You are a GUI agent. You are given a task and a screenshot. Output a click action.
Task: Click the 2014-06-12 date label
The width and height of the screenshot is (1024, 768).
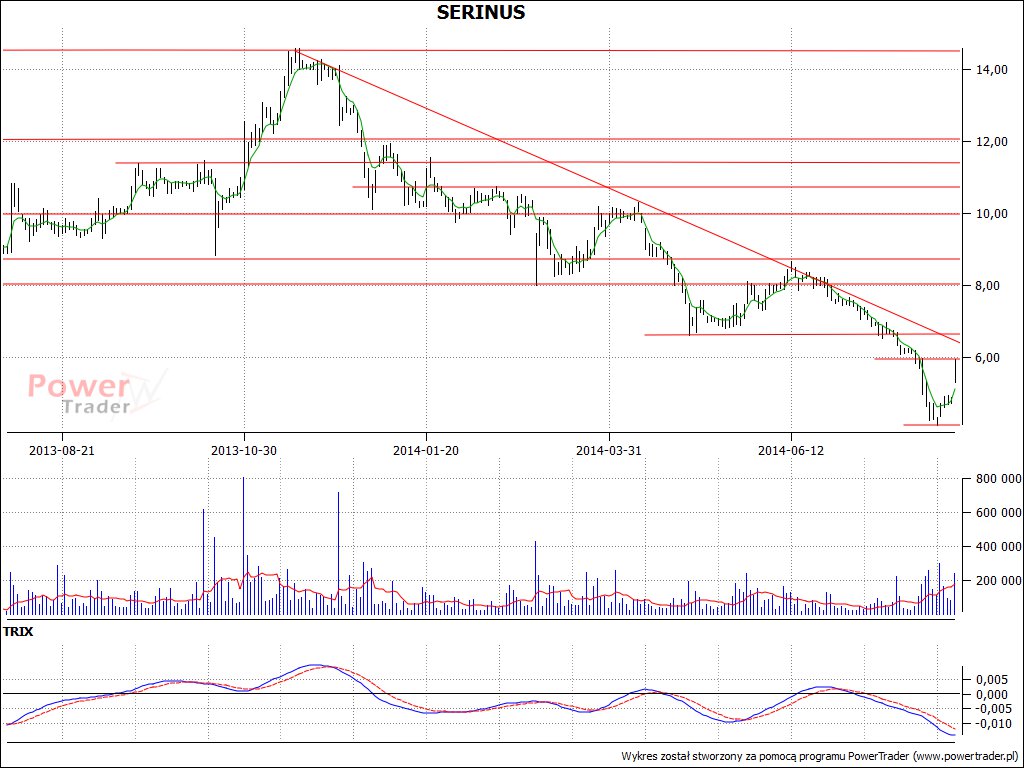(x=791, y=451)
